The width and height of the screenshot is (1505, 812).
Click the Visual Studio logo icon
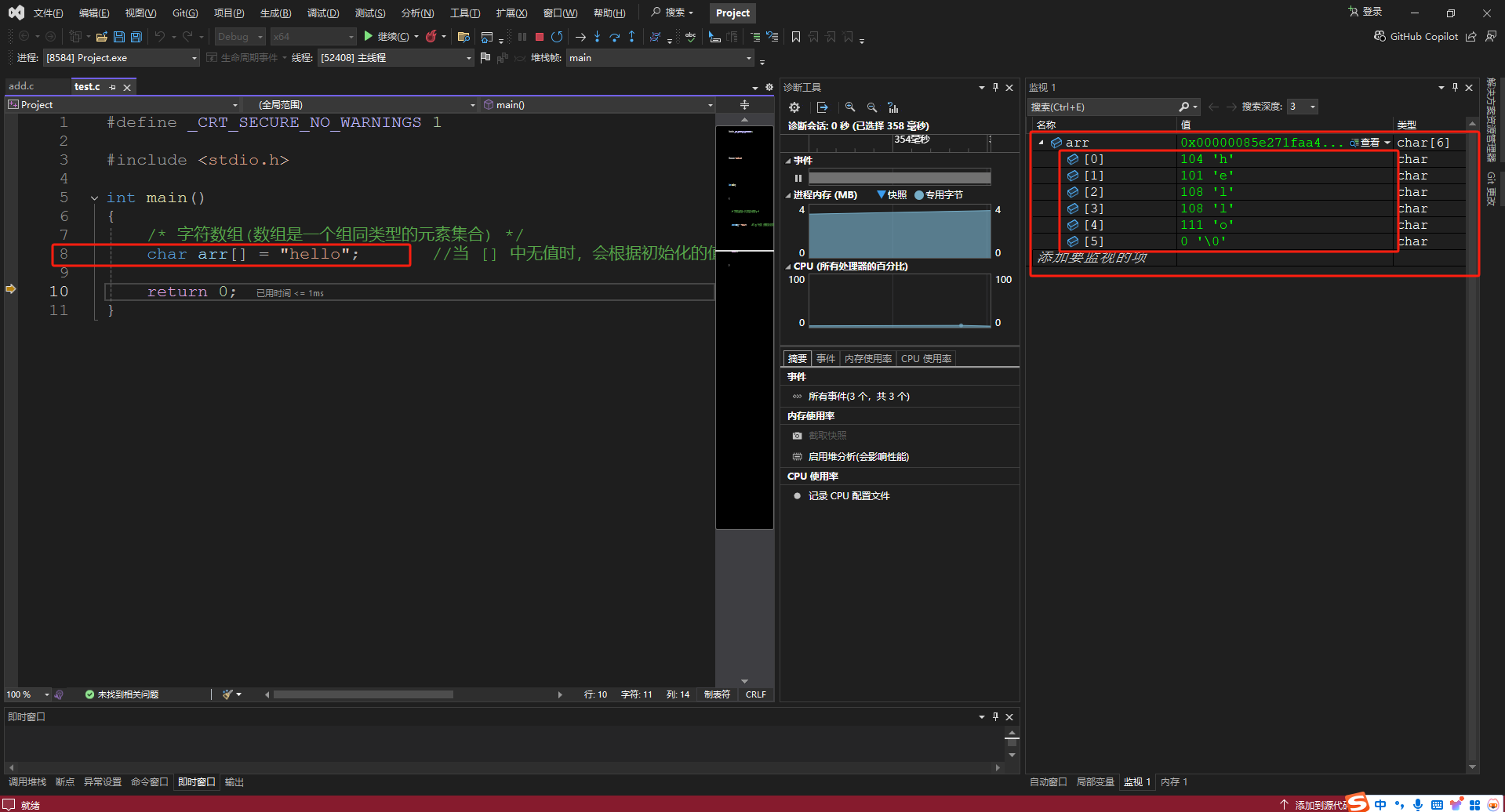16,13
